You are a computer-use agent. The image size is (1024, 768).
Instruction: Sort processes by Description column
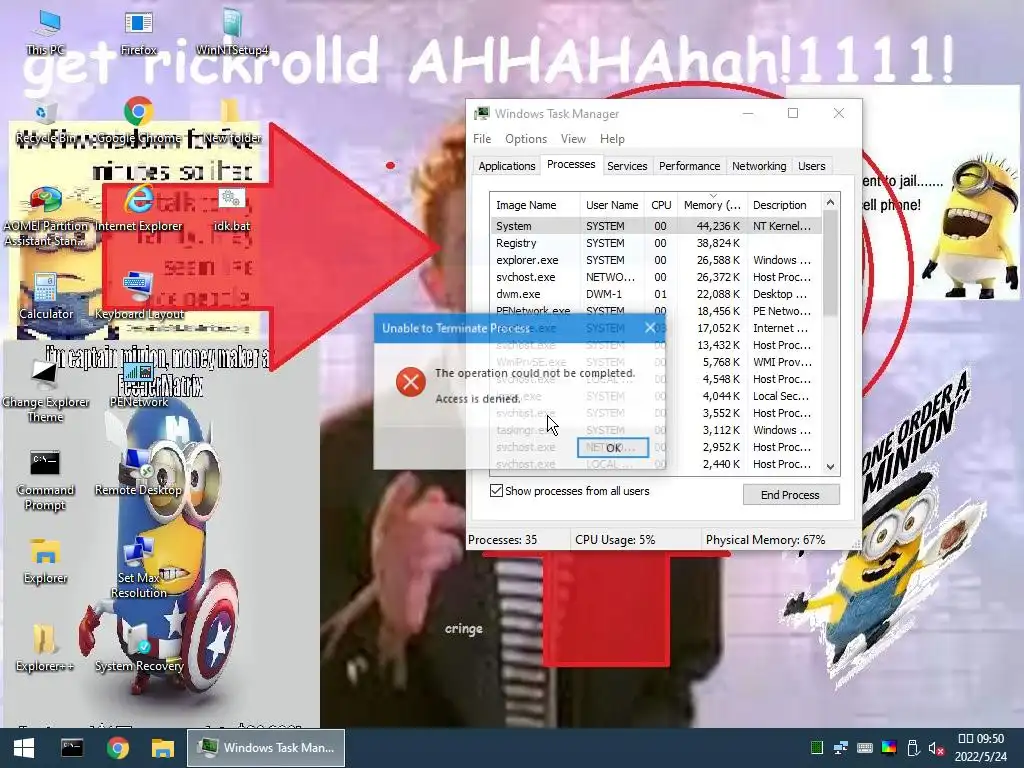click(x=784, y=205)
